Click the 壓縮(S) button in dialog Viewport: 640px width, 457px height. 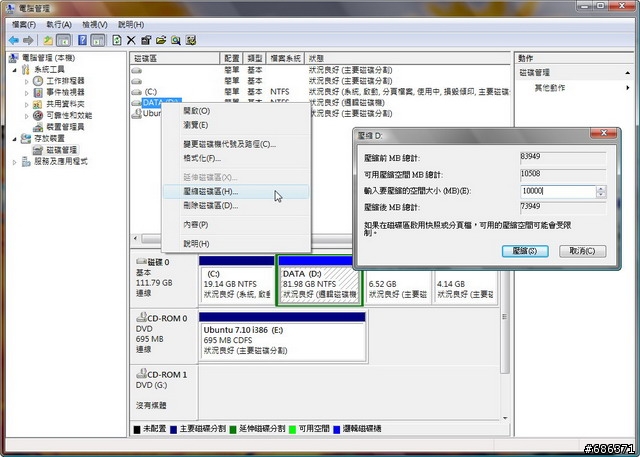525,251
